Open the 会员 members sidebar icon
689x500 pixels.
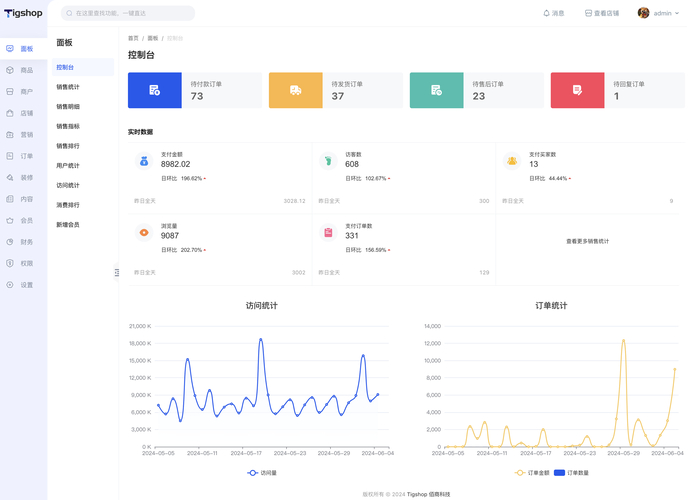[10, 220]
